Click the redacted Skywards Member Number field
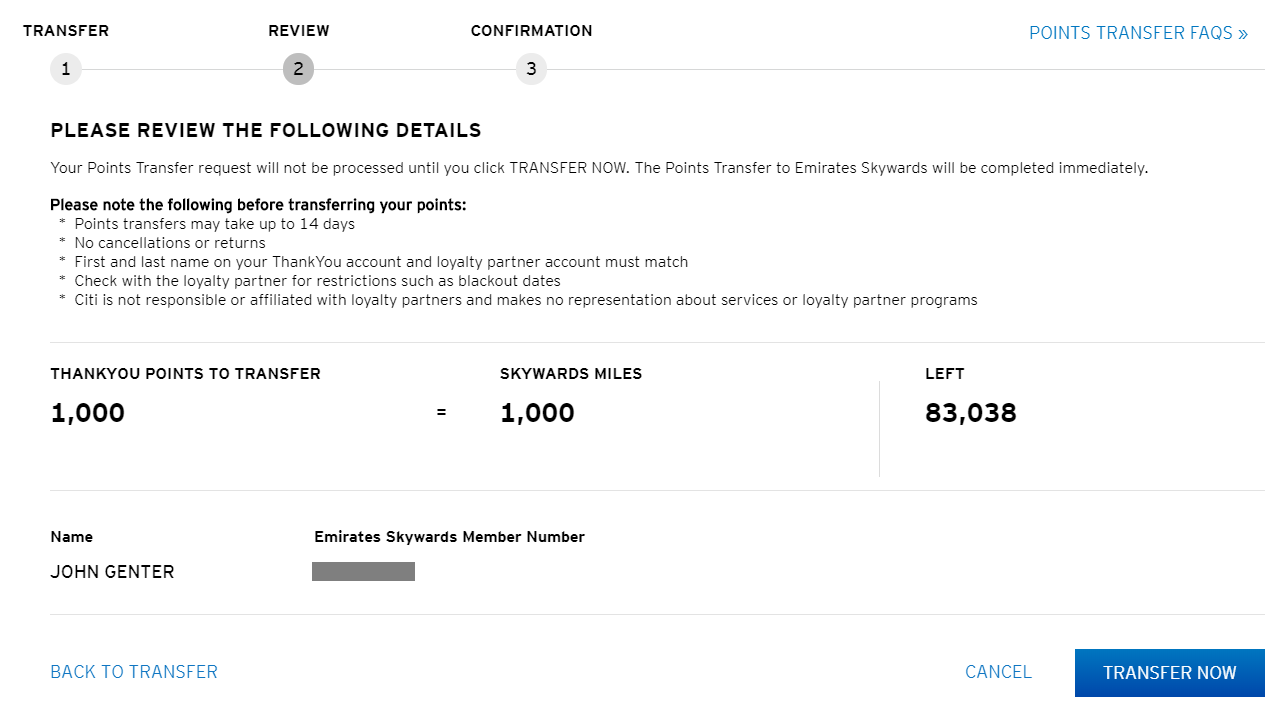The image size is (1288, 711). pyautogui.click(x=363, y=571)
